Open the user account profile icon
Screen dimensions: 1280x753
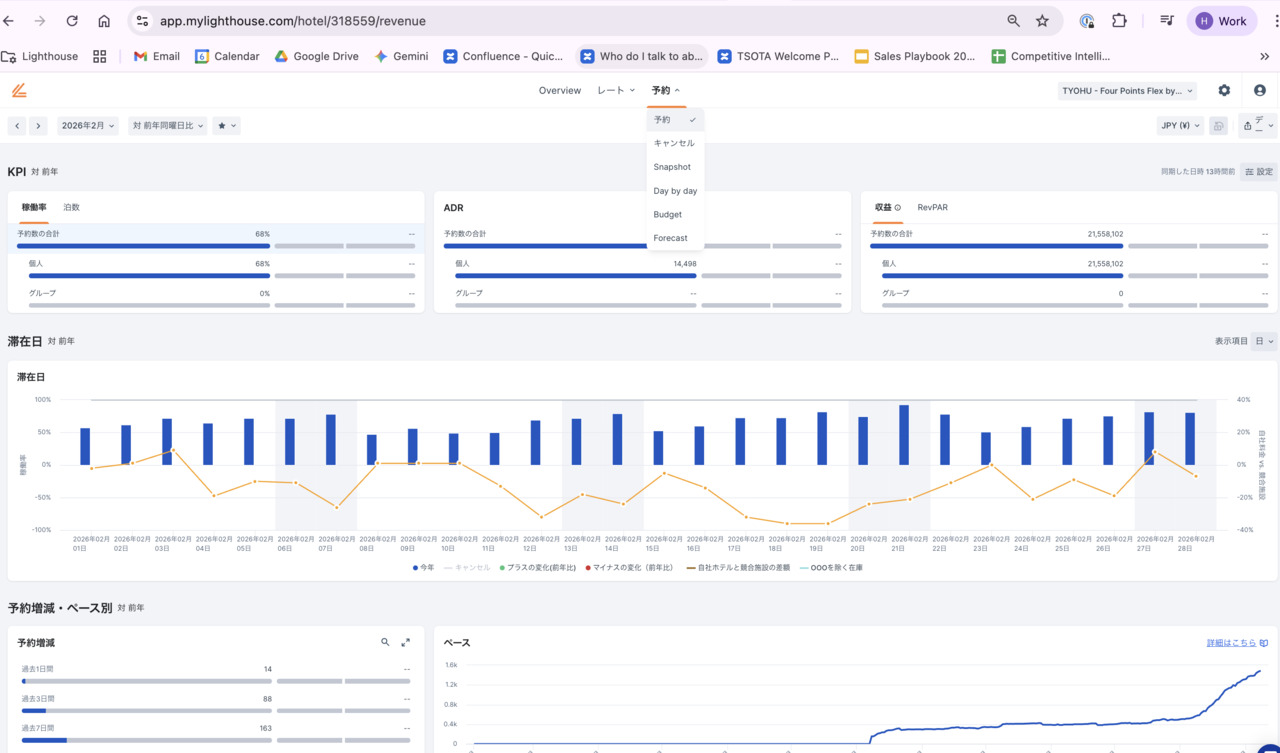(1259, 91)
